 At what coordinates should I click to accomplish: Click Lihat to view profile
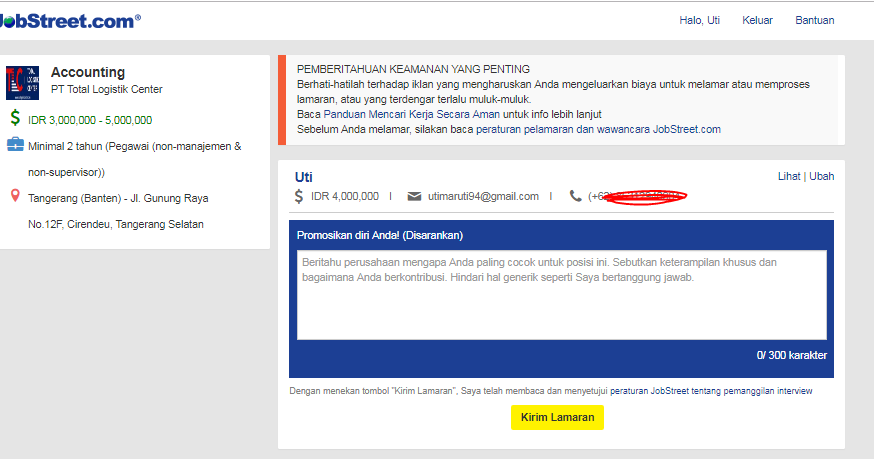point(789,176)
